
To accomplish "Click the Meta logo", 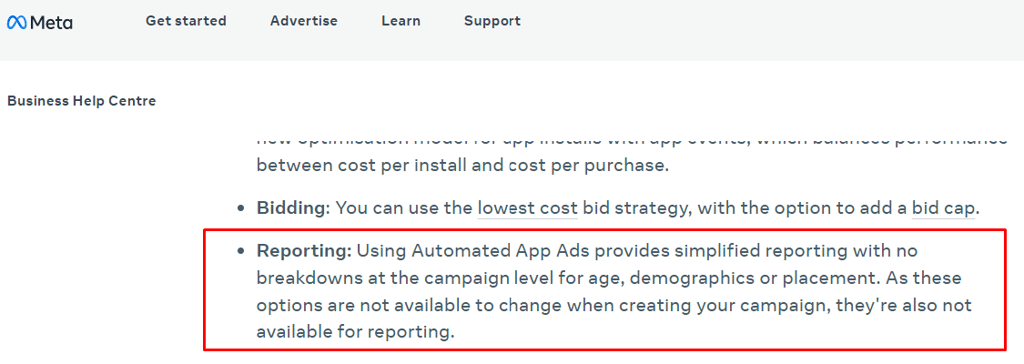I will [40, 22].
